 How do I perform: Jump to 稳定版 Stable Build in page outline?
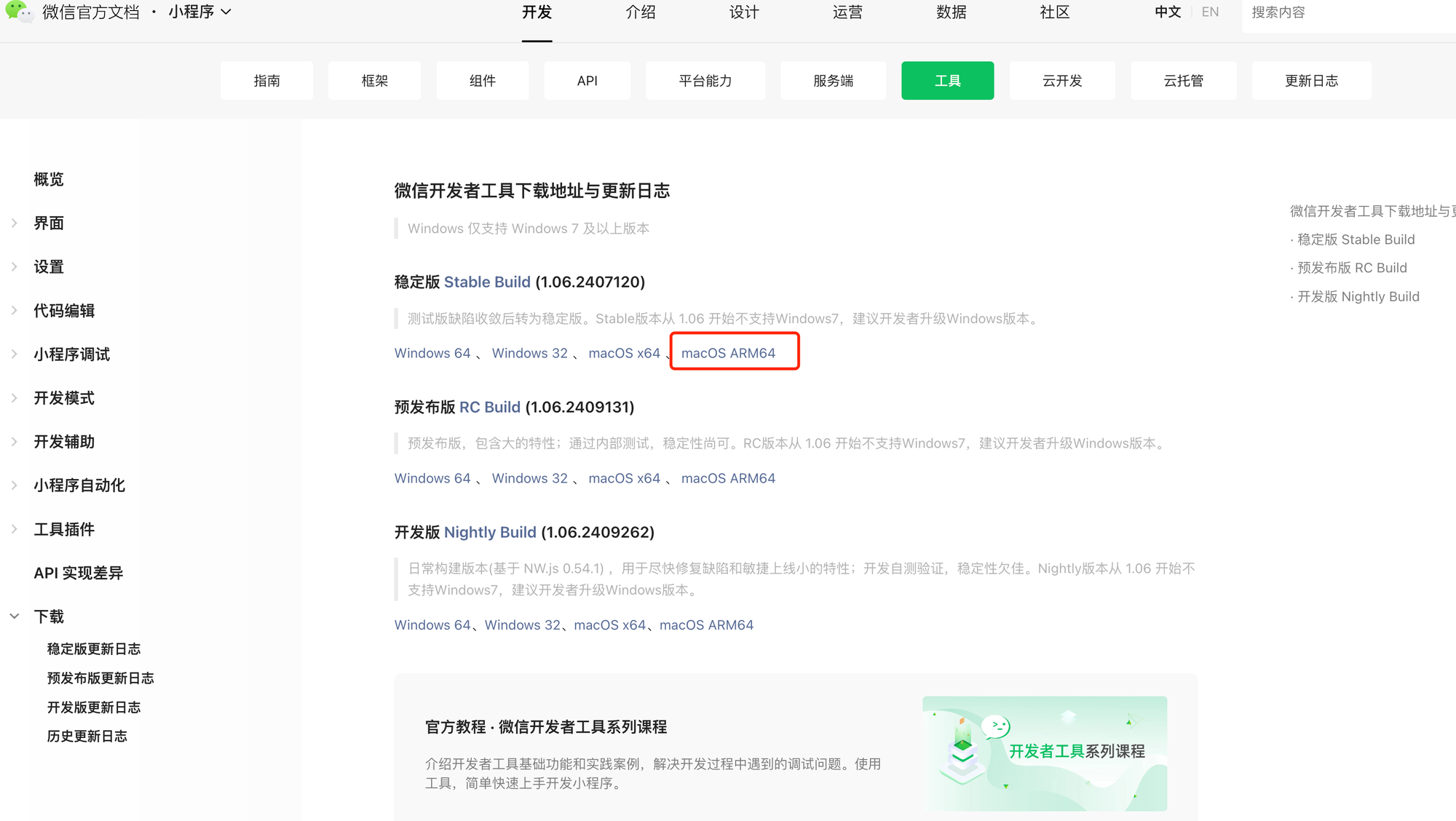pyautogui.click(x=1356, y=239)
